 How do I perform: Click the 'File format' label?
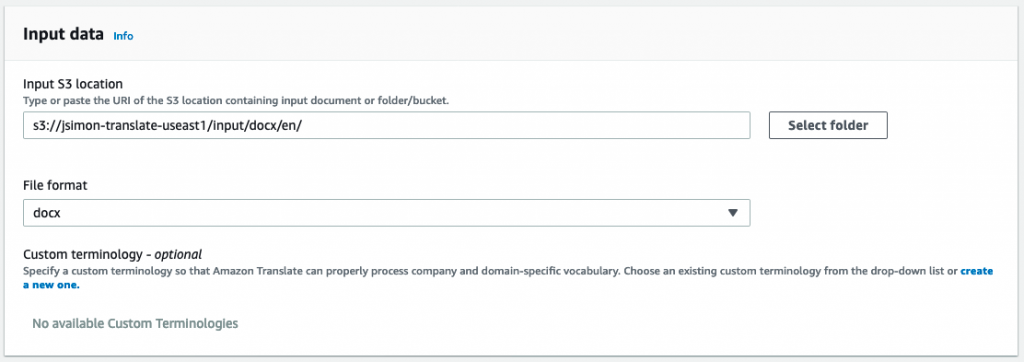click(55, 186)
